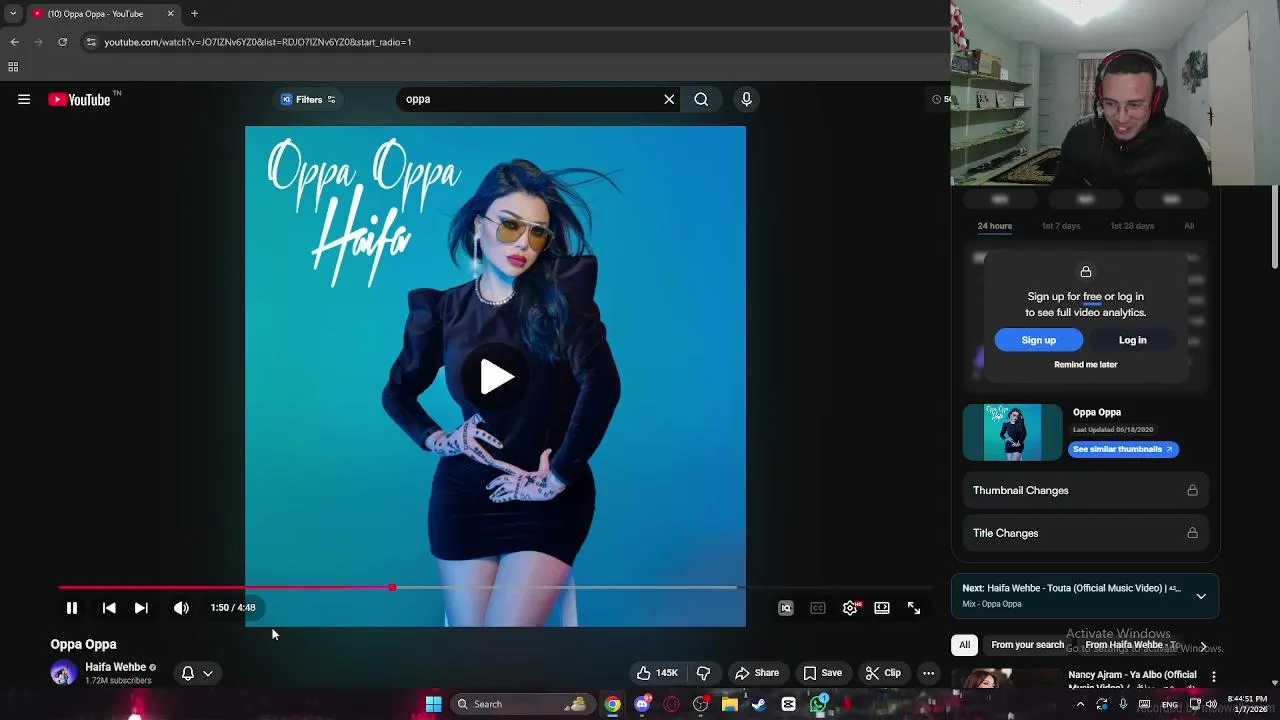This screenshot has height=720, width=1280.
Task: Expand the subscription notification dropdown arrow
Action: pyautogui.click(x=208, y=673)
